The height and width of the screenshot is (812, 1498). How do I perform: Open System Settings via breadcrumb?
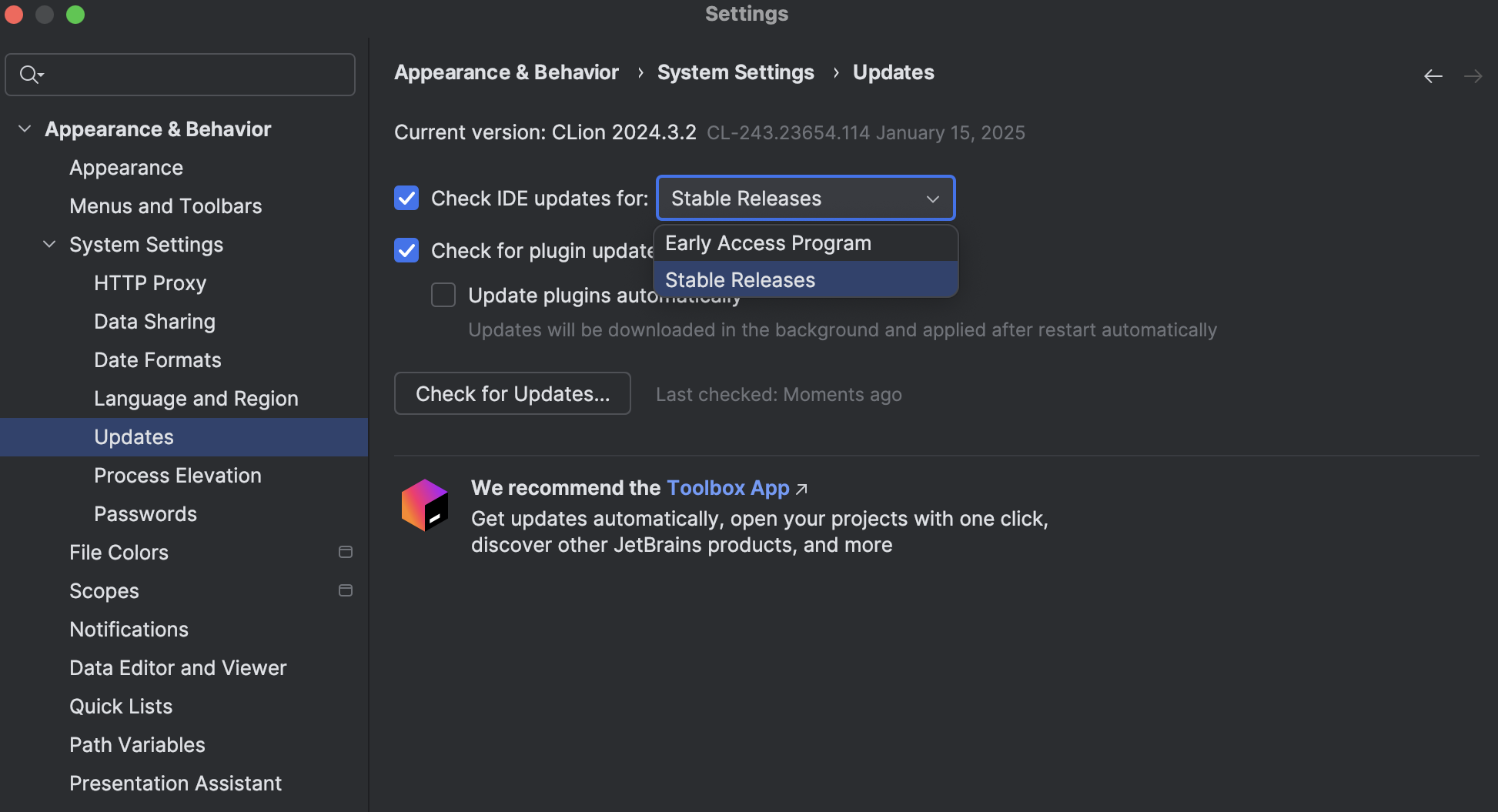tap(735, 72)
